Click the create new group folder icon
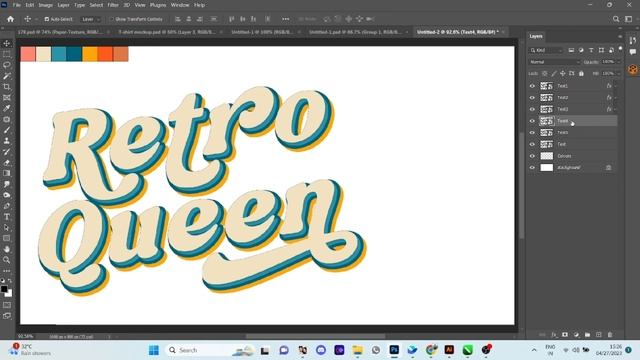The image size is (640, 360). coord(587,335)
